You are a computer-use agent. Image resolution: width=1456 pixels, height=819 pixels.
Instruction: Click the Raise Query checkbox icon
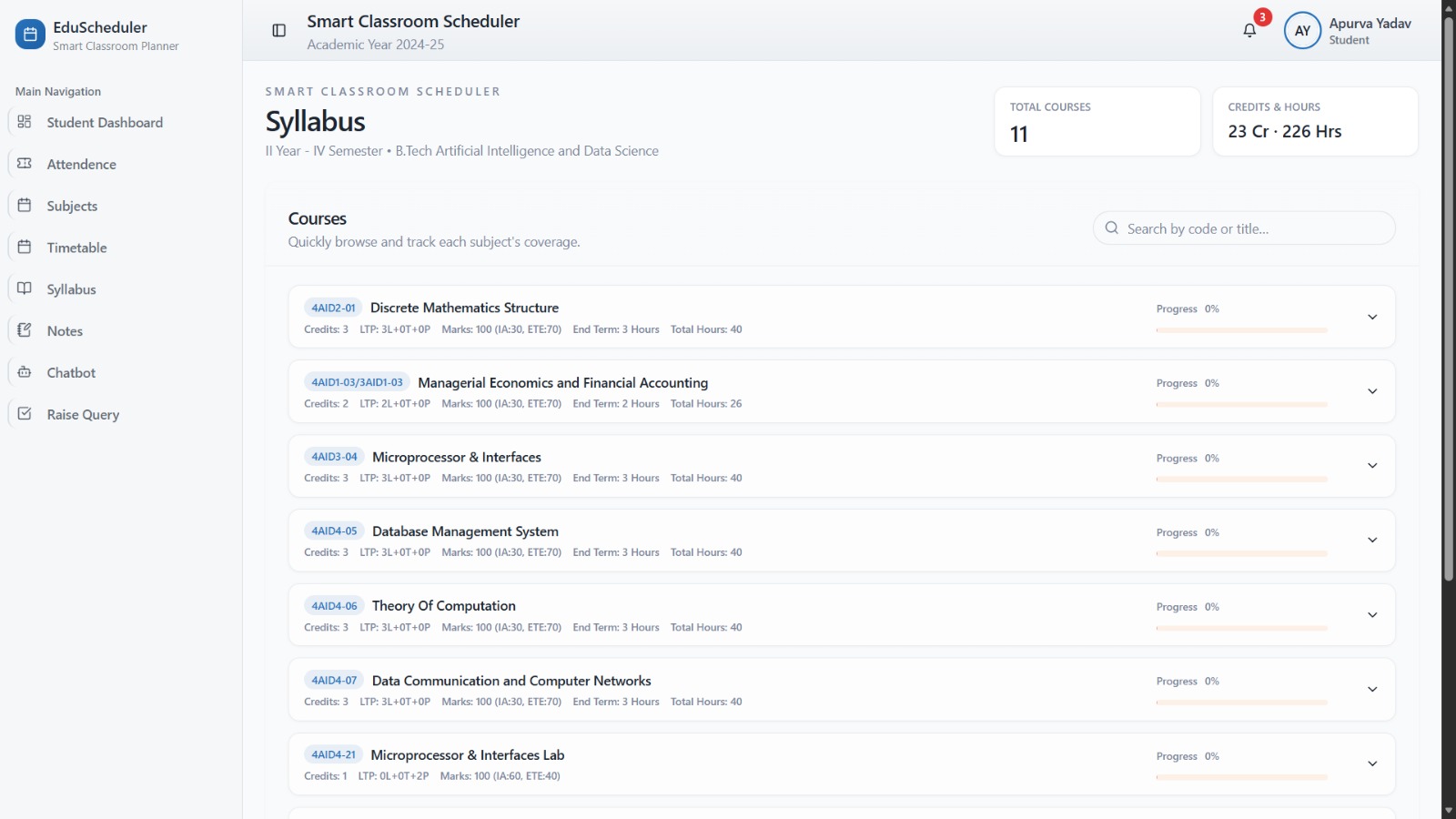pos(25,414)
